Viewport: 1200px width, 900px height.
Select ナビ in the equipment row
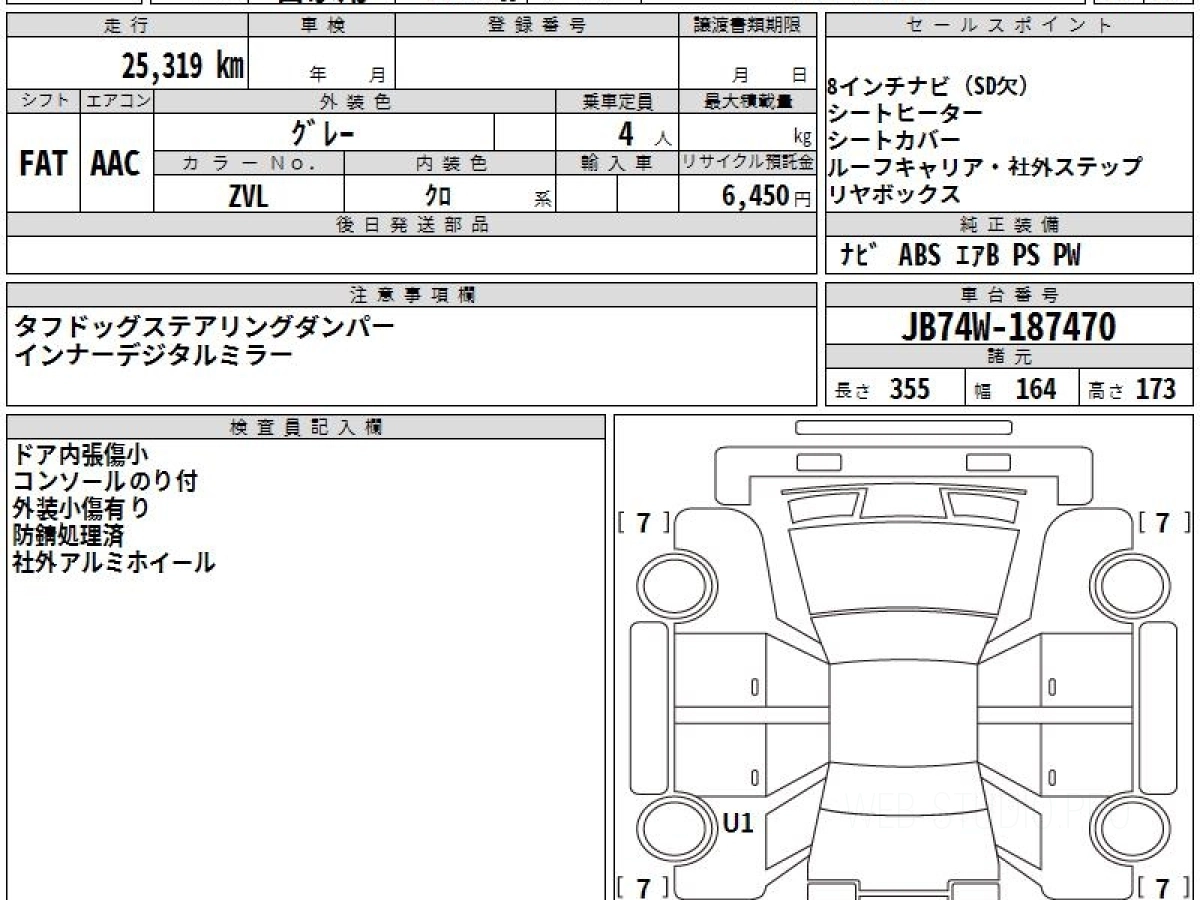[x=858, y=256]
